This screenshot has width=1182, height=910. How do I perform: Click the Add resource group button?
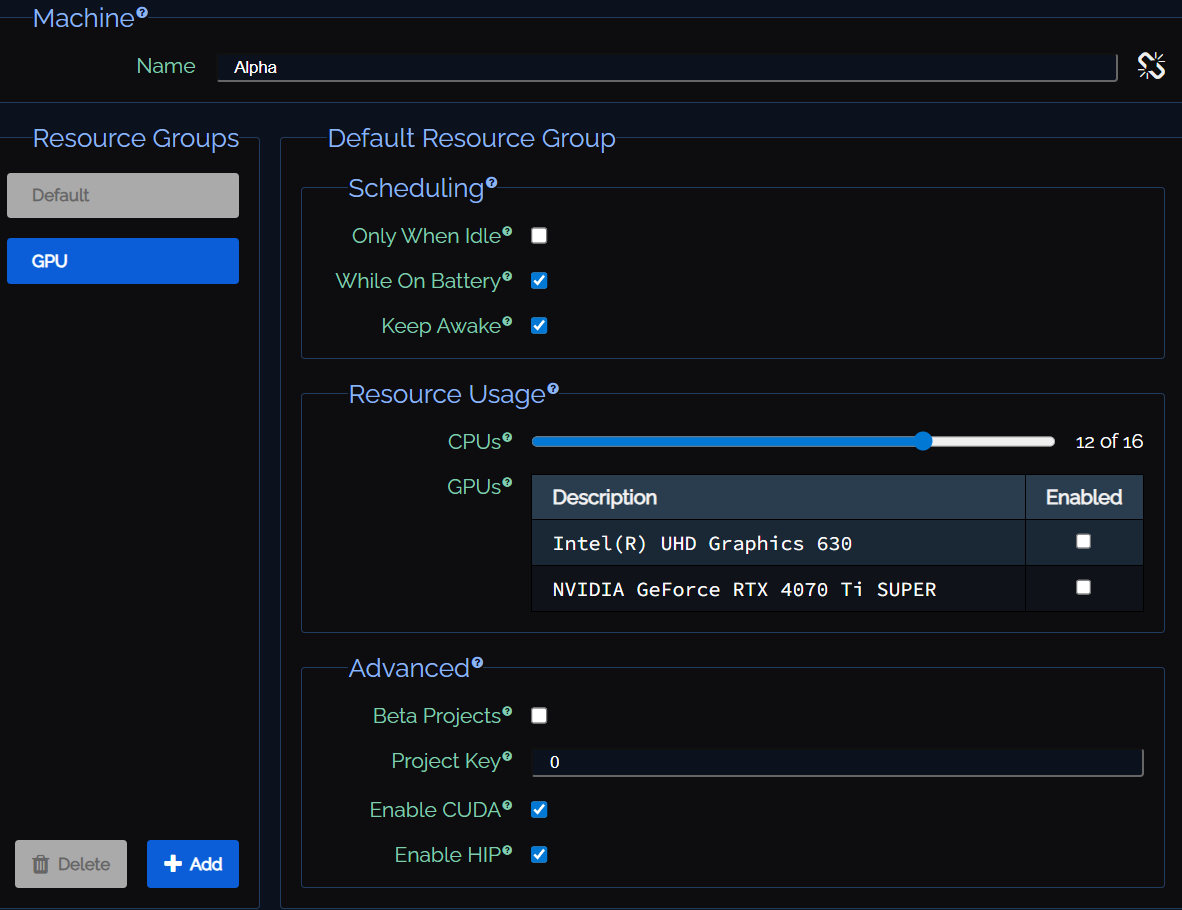[193, 864]
